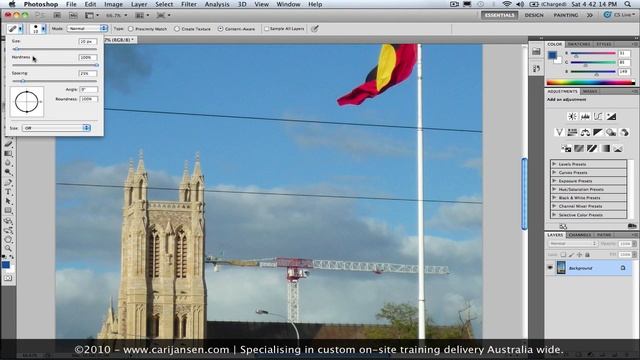
Task: Click the Roundness value field
Action: (88, 99)
